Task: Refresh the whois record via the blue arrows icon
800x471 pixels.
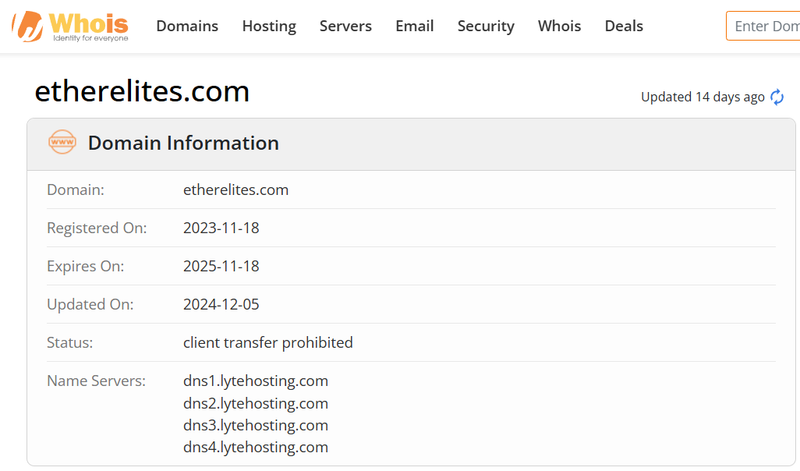Action: (x=777, y=97)
